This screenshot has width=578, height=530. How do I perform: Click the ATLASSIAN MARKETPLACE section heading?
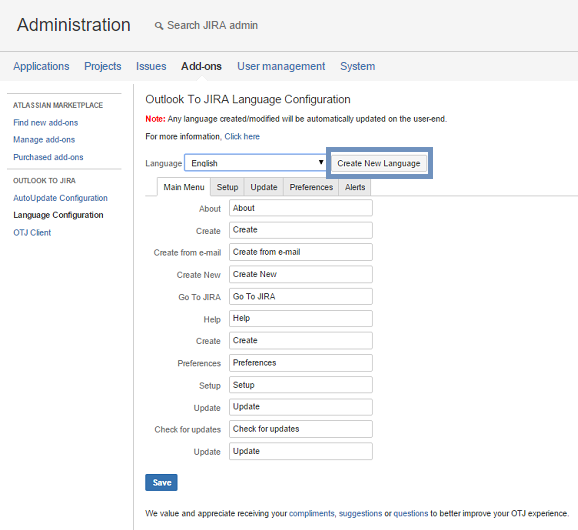click(x=58, y=105)
